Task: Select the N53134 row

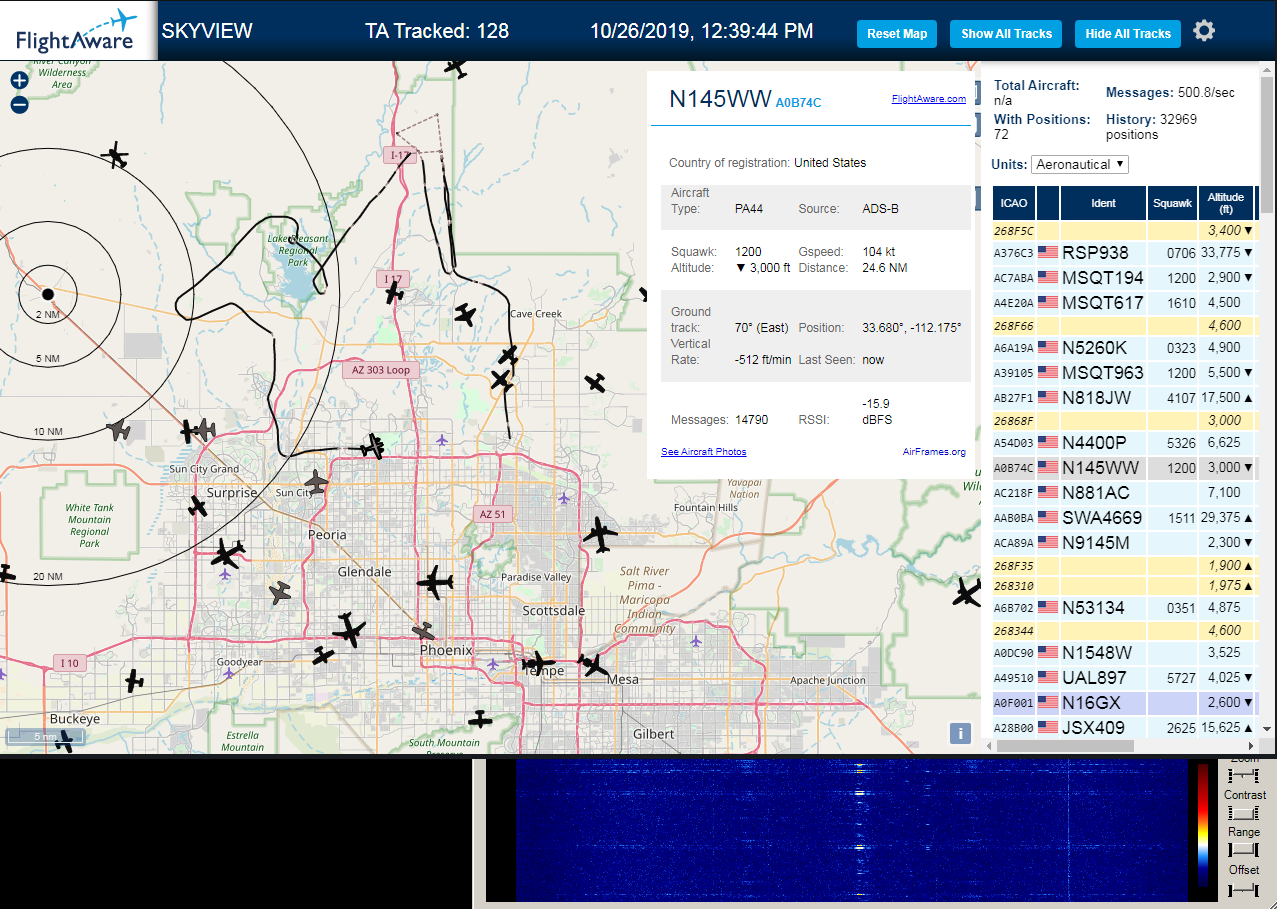Action: coord(1124,607)
